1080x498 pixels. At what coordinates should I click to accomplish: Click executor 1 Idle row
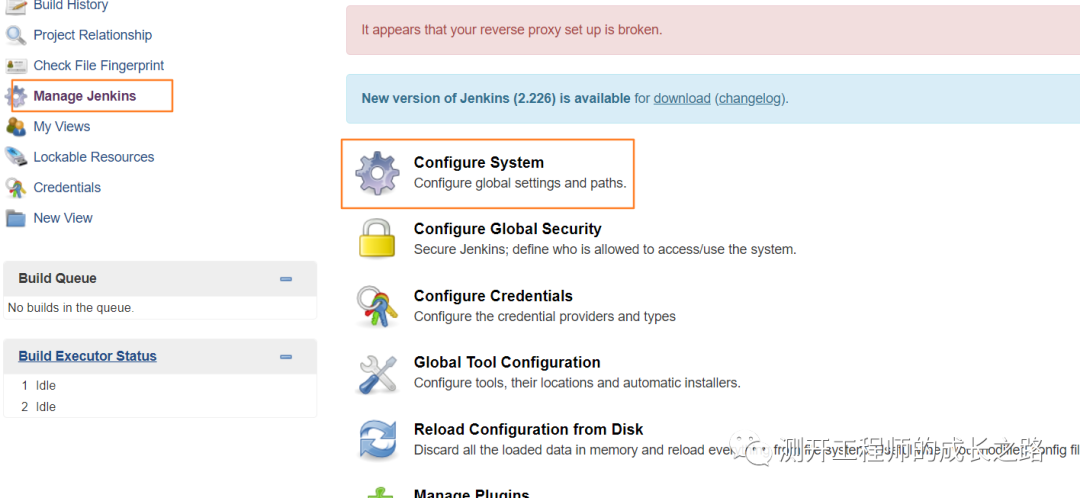[160, 386]
